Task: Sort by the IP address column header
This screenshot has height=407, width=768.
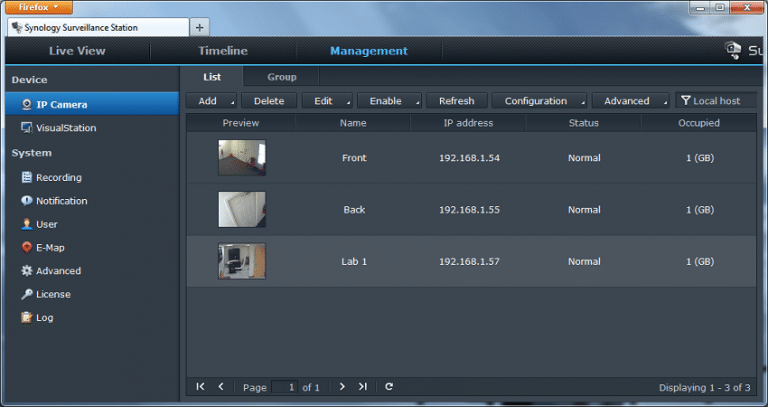Action: tap(468, 123)
